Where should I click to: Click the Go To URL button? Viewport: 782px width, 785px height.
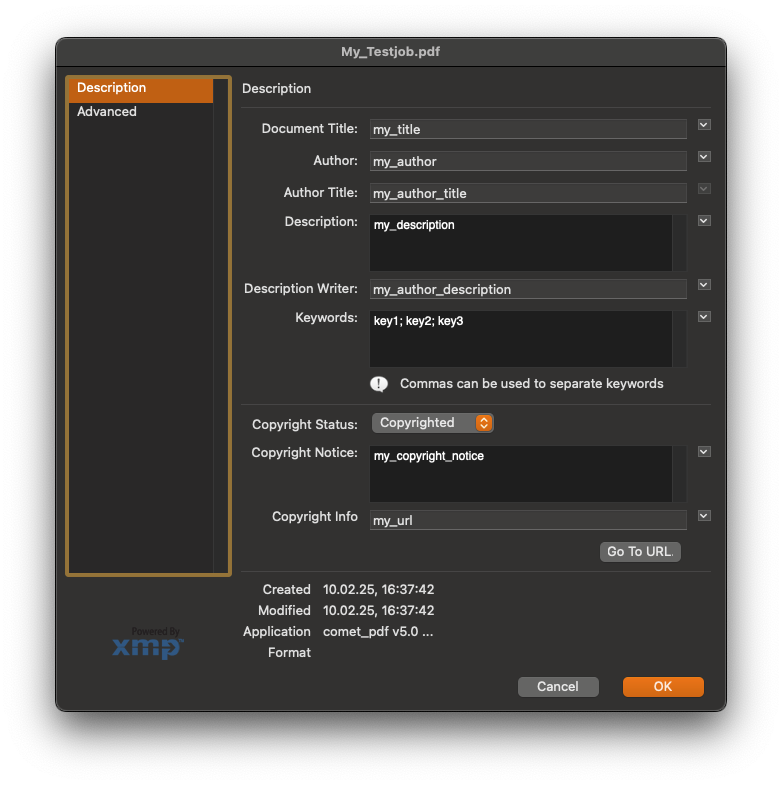[x=640, y=552]
